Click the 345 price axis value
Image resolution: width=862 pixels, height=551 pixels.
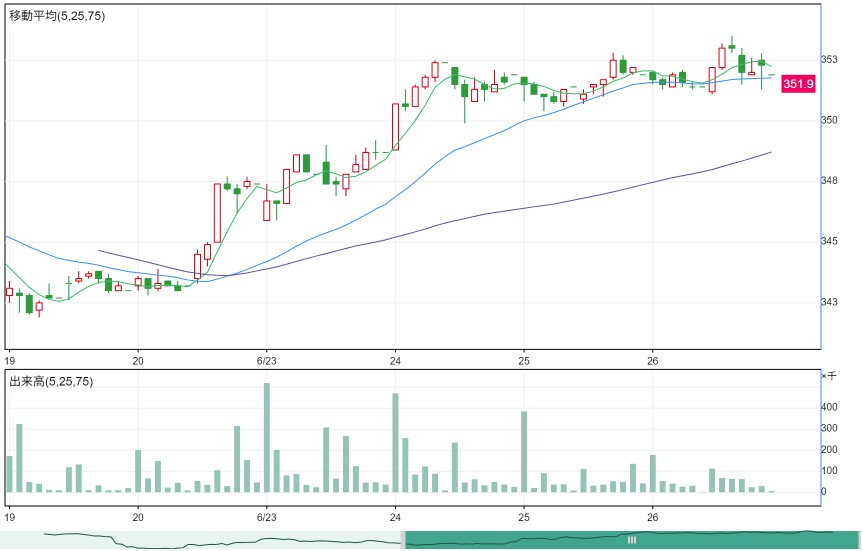point(829,241)
